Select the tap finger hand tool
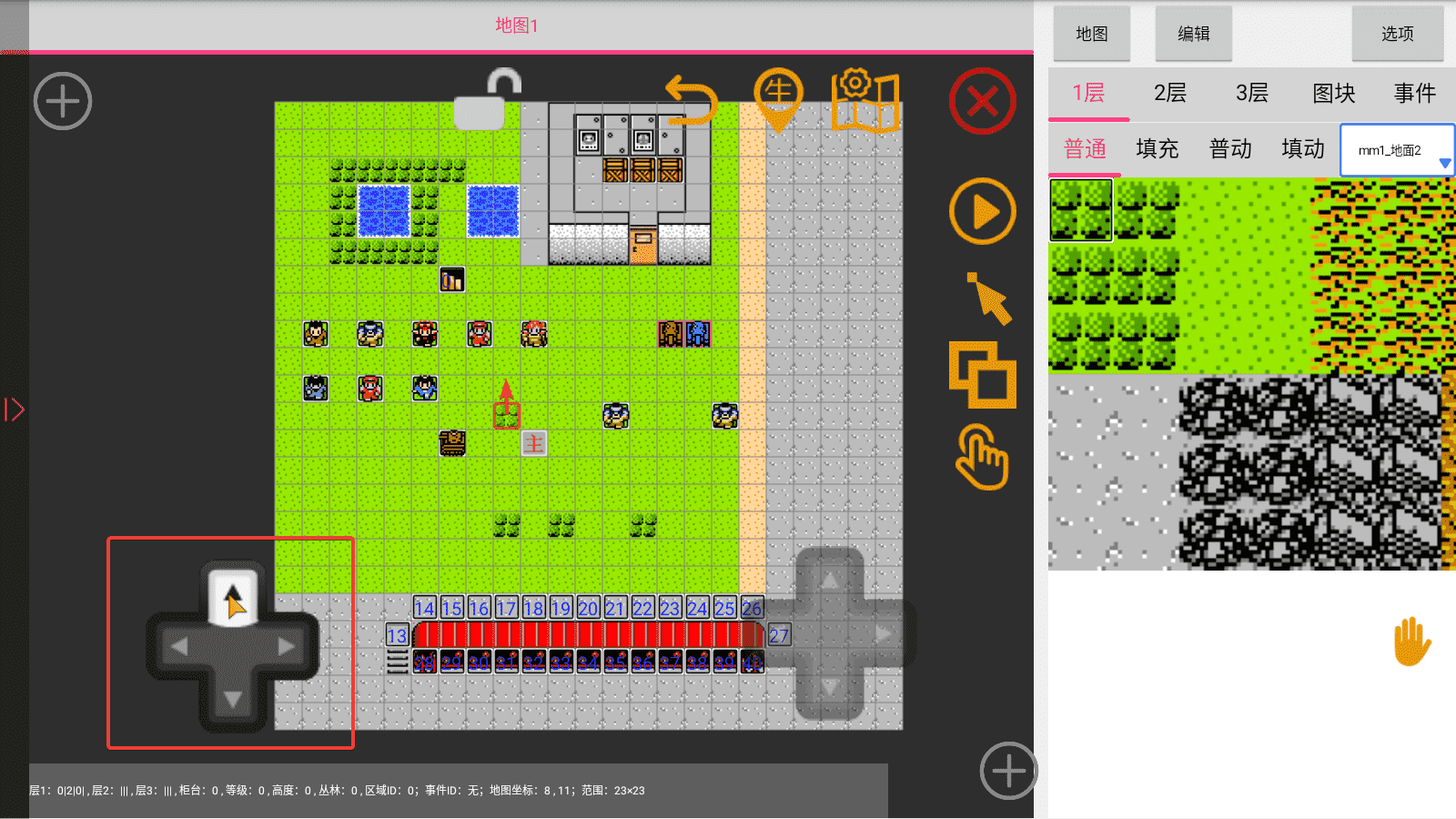Viewport: 1456px width, 819px height. click(982, 457)
